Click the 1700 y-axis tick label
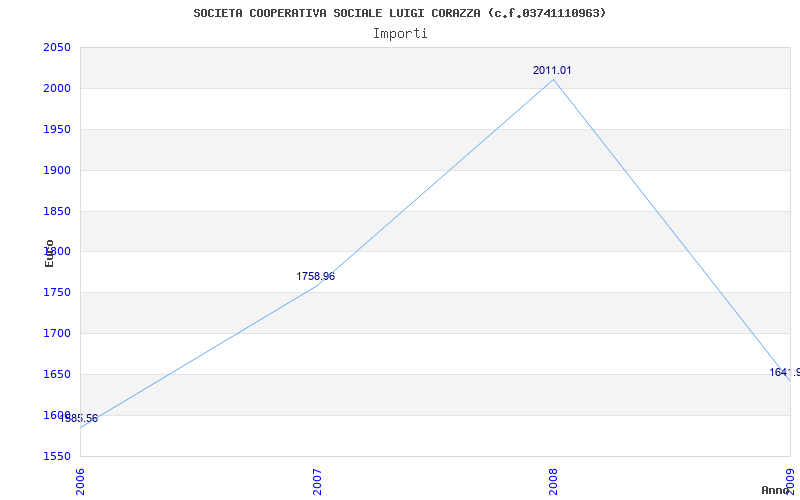The width and height of the screenshot is (800, 500). 57,333
